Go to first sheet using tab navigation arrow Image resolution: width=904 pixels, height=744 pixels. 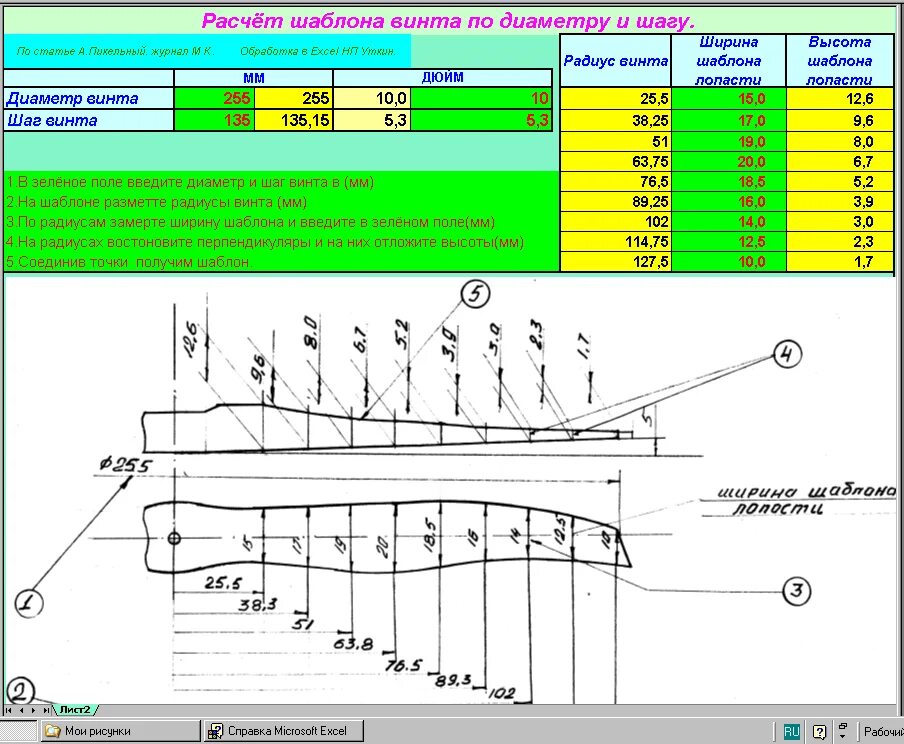click(9, 710)
